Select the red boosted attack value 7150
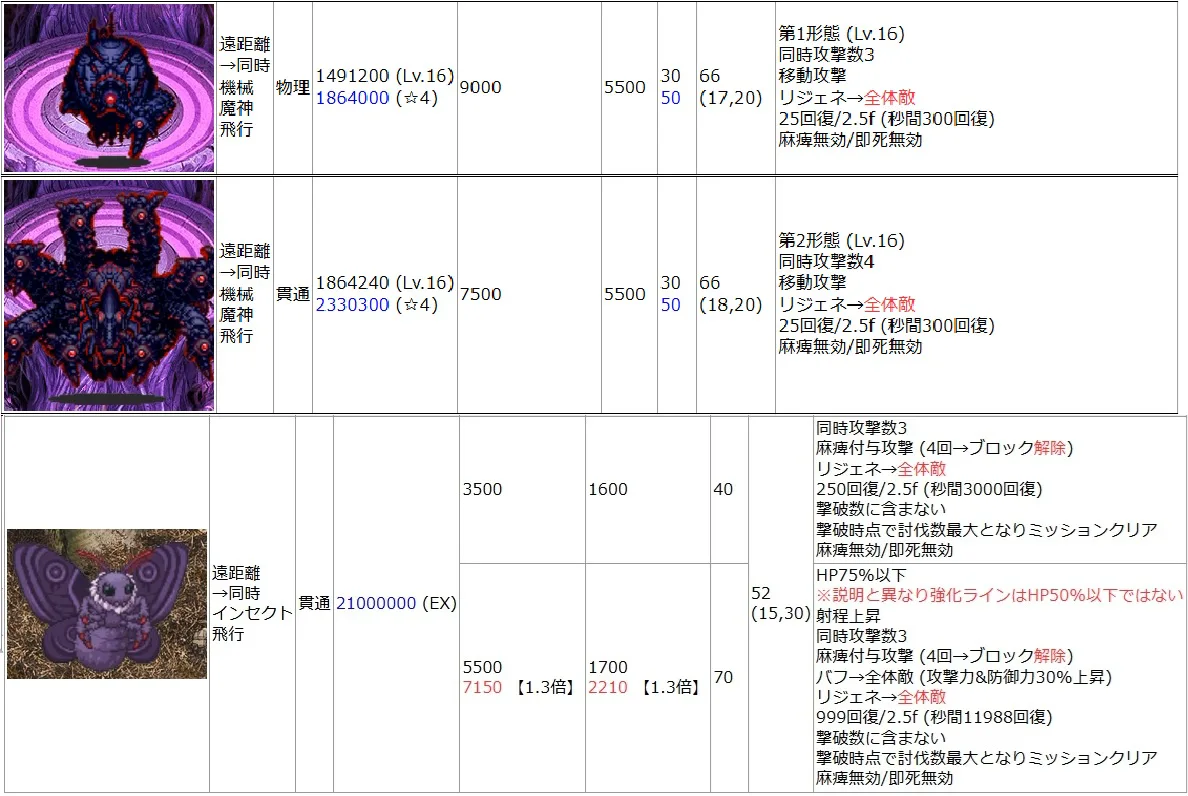 coord(483,687)
